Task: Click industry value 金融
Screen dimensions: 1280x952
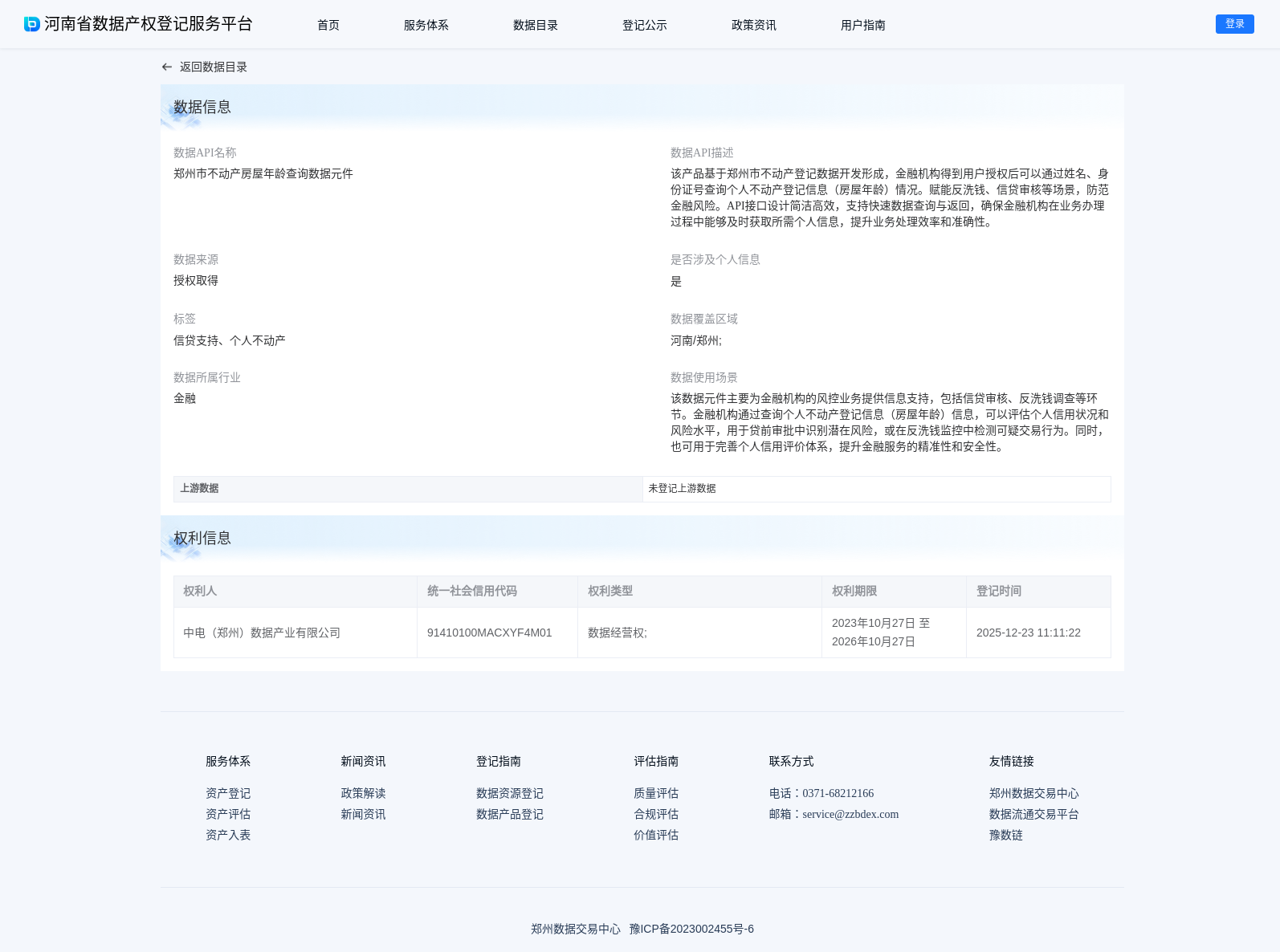Action: coord(185,398)
